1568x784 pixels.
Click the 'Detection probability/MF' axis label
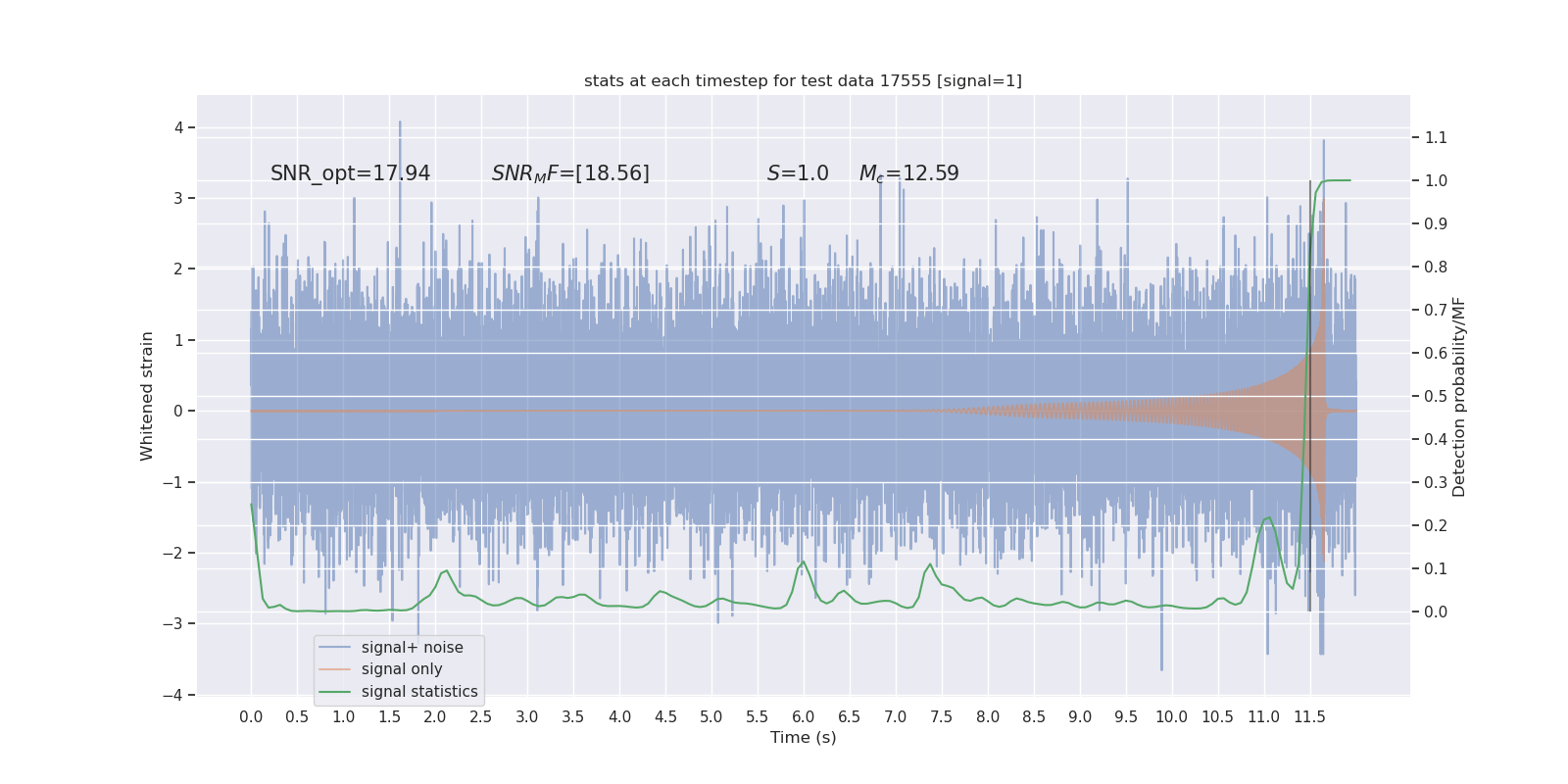(x=1459, y=396)
